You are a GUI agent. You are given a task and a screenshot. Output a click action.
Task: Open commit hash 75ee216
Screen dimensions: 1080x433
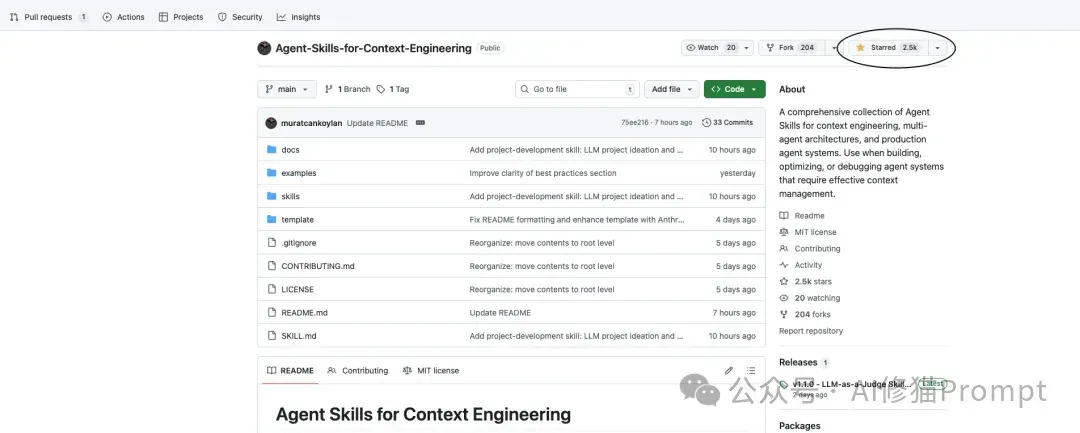[634, 123]
